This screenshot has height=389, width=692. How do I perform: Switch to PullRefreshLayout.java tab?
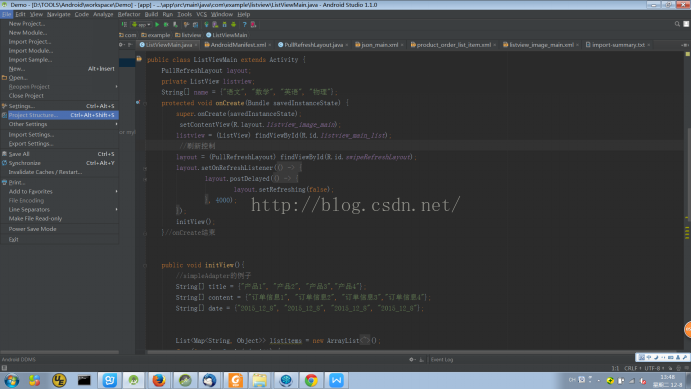tap(313, 45)
